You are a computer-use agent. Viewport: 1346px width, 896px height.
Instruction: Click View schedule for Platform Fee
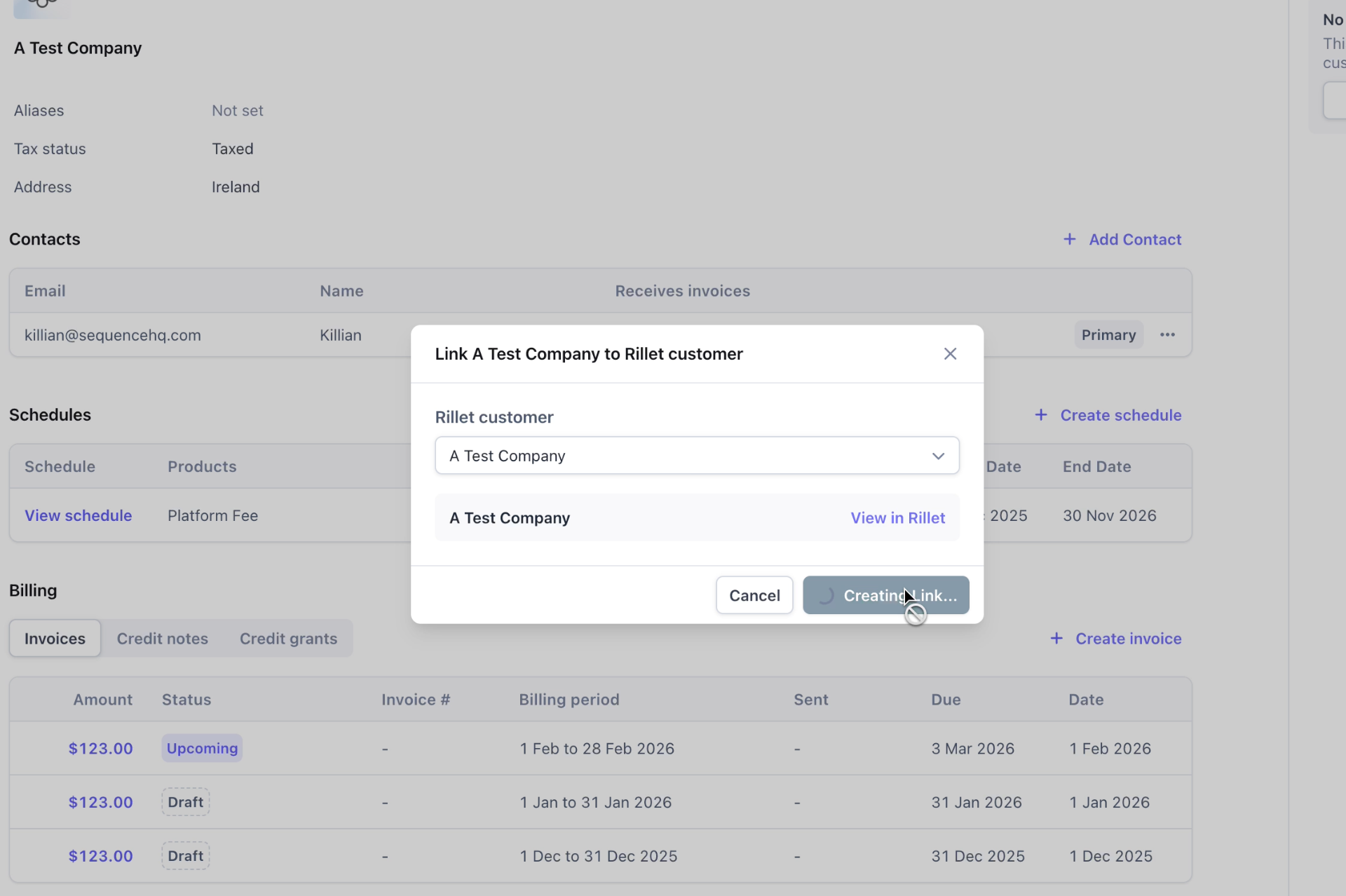[x=79, y=515]
